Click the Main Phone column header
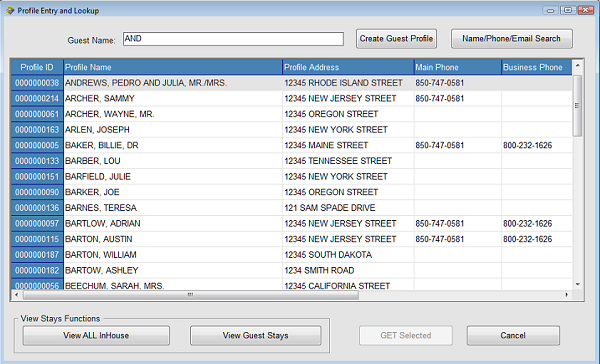The width and height of the screenshot is (600, 364). tap(458, 67)
